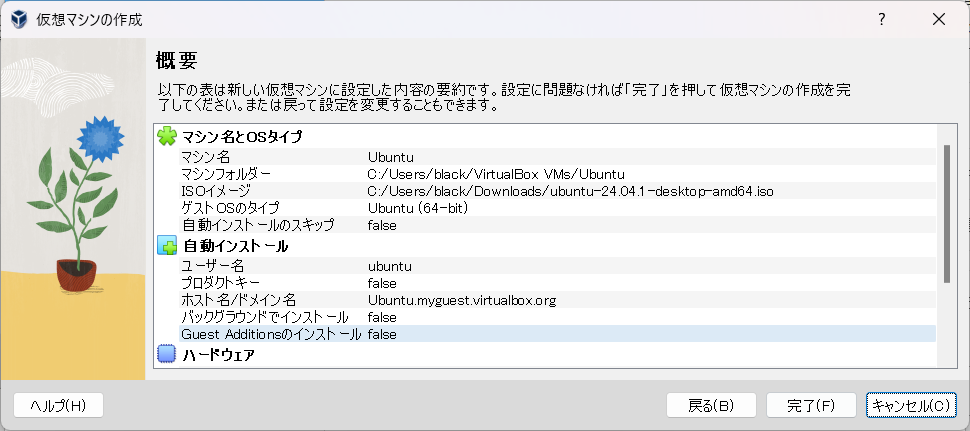
Task: Click the Ubuntu (64-bit) value
Action: coord(418,208)
